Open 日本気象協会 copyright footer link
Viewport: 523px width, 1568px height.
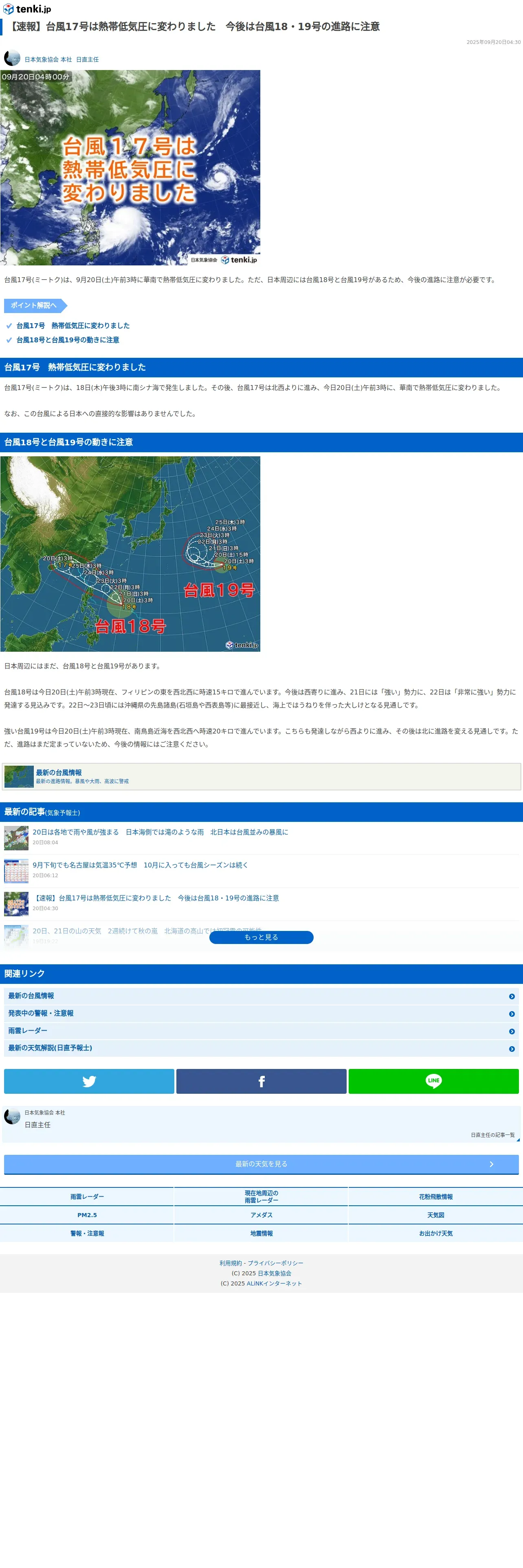coord(275,1273)
